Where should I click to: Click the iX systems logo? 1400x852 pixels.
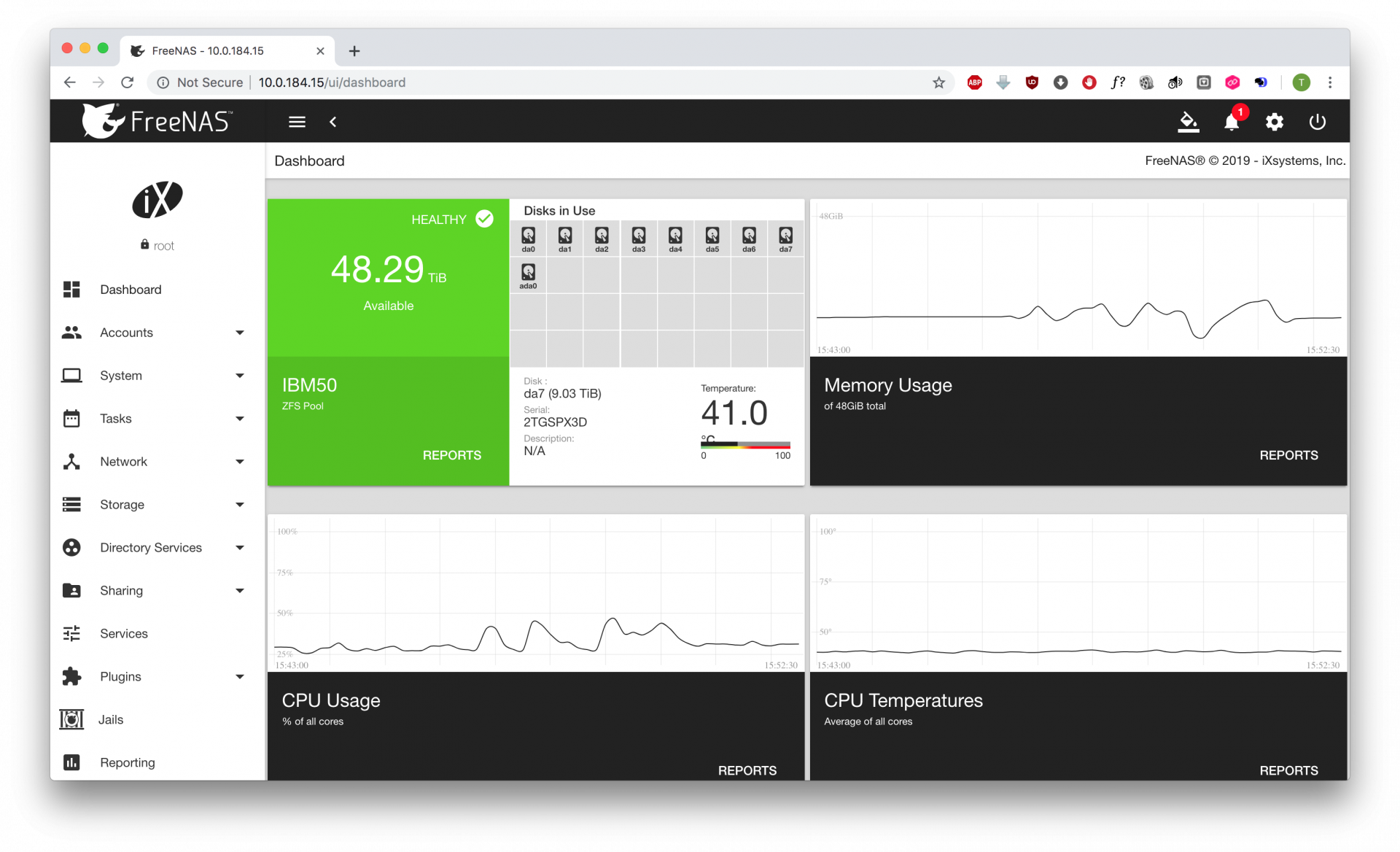pos(157,199)
